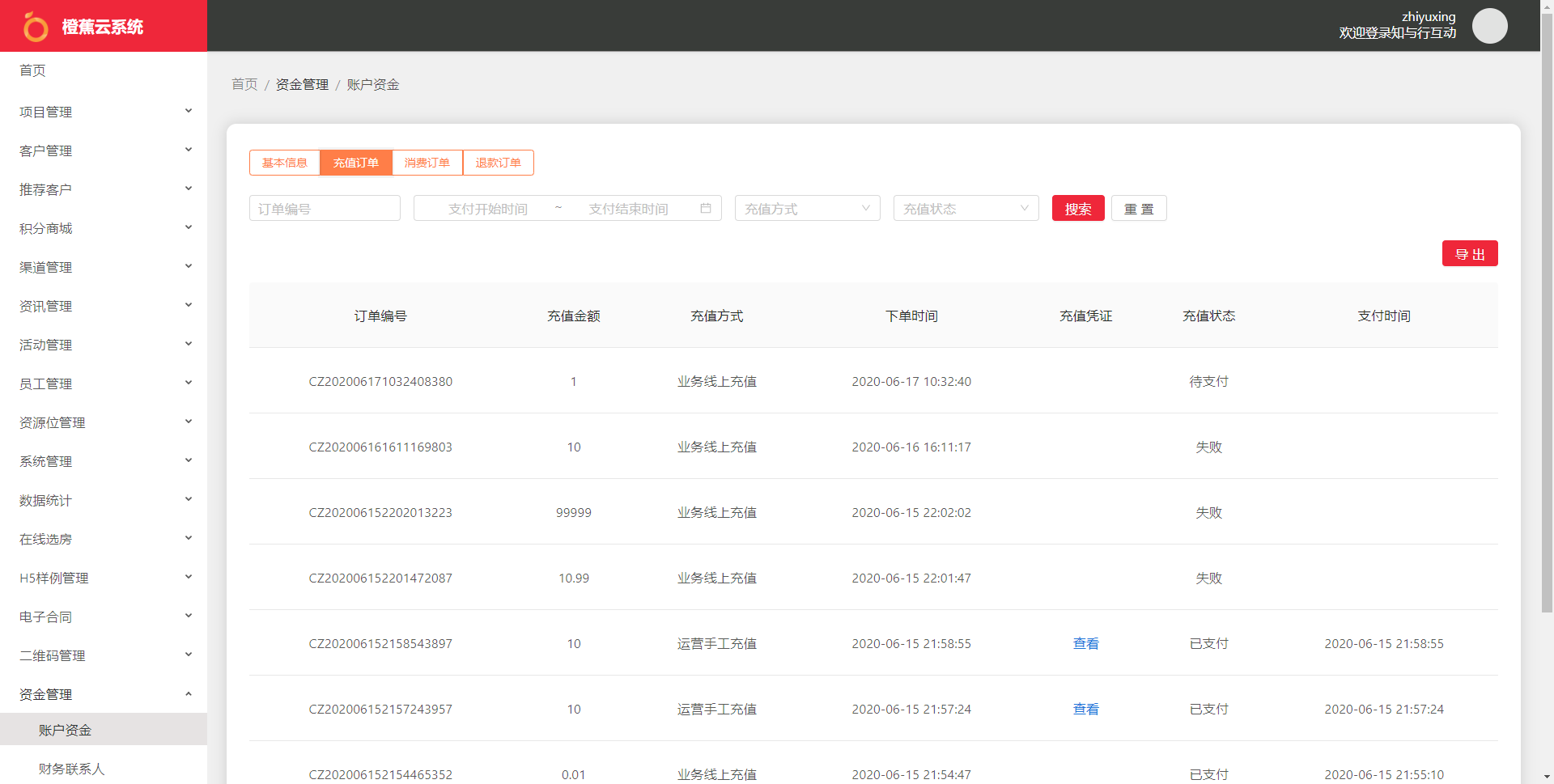This screenshot has width=1554, height=784.
Task: Expand the 系统管理 menu
Action: [x=104, y=461]
